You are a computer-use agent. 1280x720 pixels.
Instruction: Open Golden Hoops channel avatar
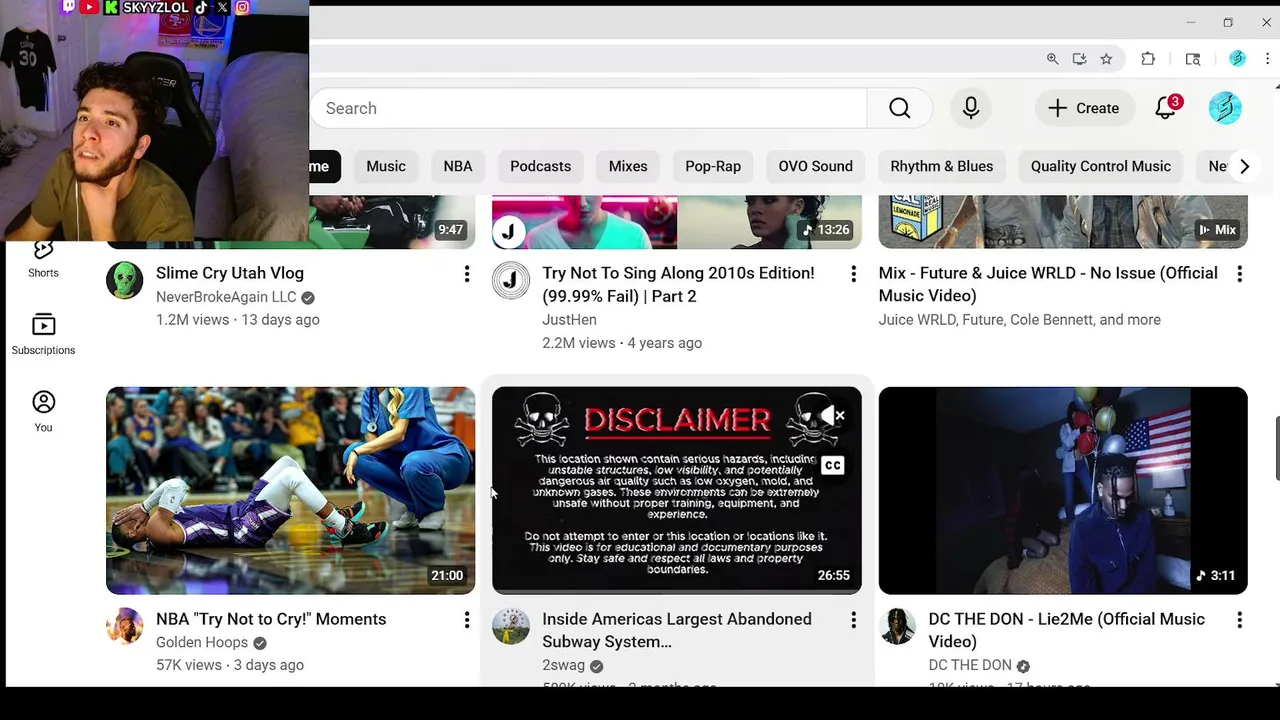(125, 627)
